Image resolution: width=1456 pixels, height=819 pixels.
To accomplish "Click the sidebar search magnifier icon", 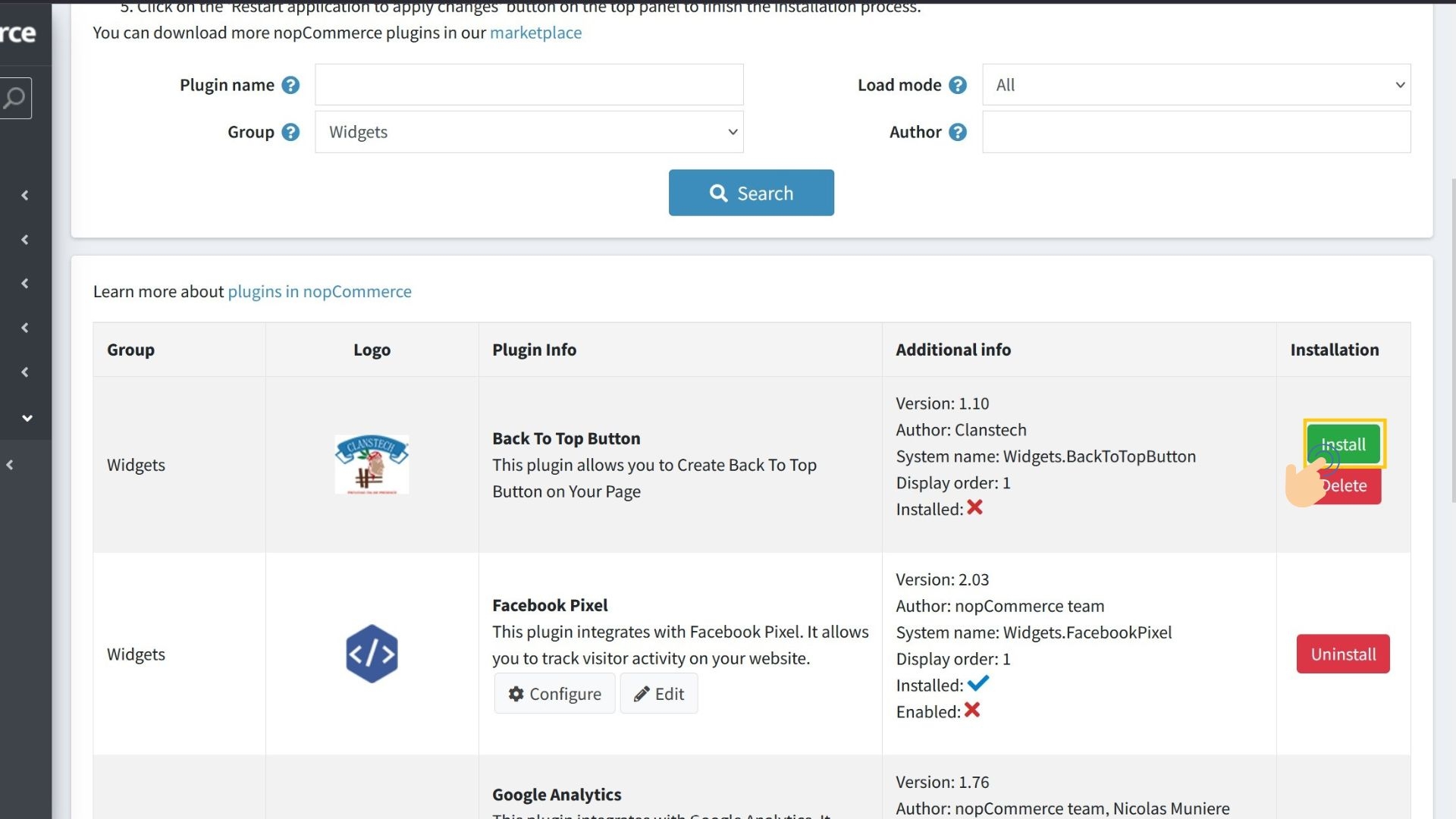I will (14, 98).
